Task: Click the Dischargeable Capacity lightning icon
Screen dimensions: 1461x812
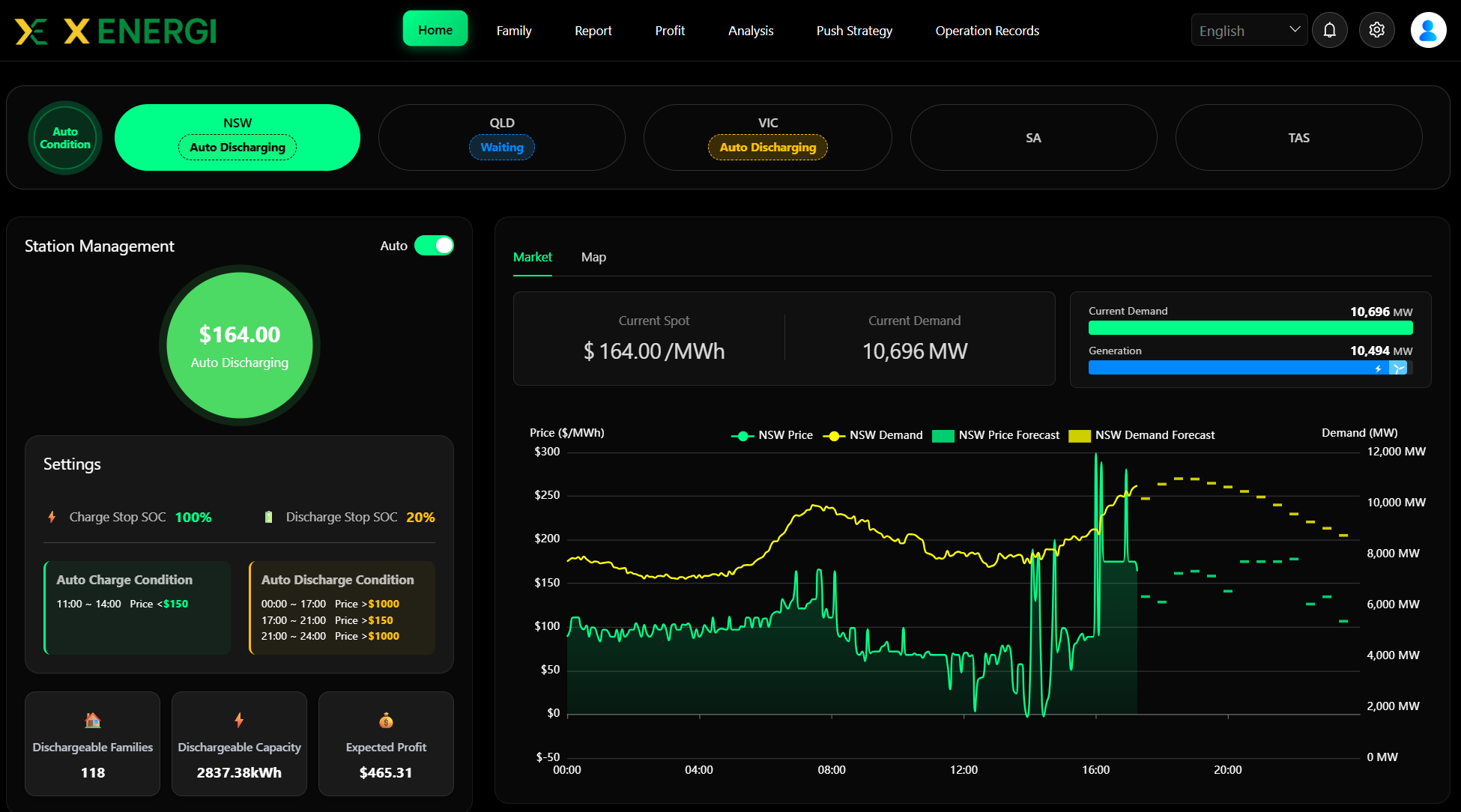Action: click(x=239, y=721)
